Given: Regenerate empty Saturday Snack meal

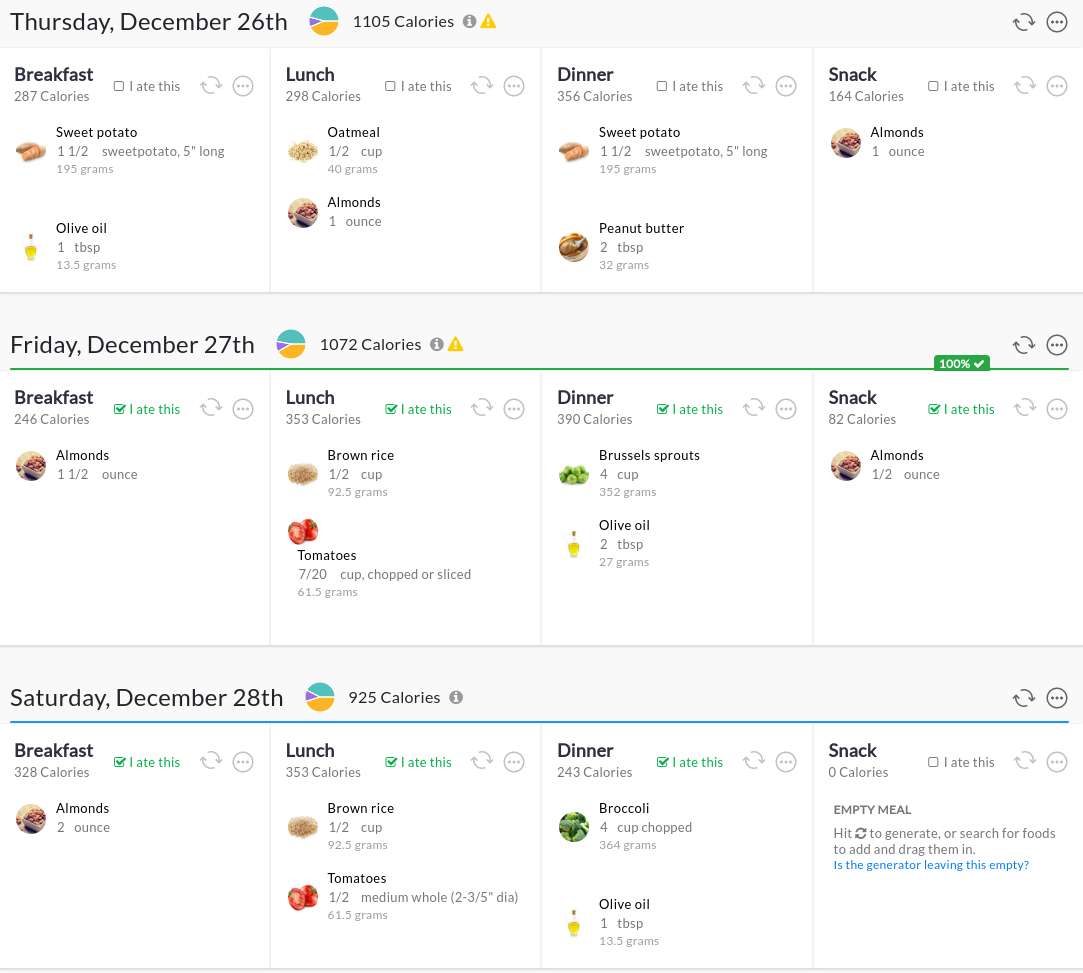Looking at the screenshot, I should click(x=1025, y=762).
